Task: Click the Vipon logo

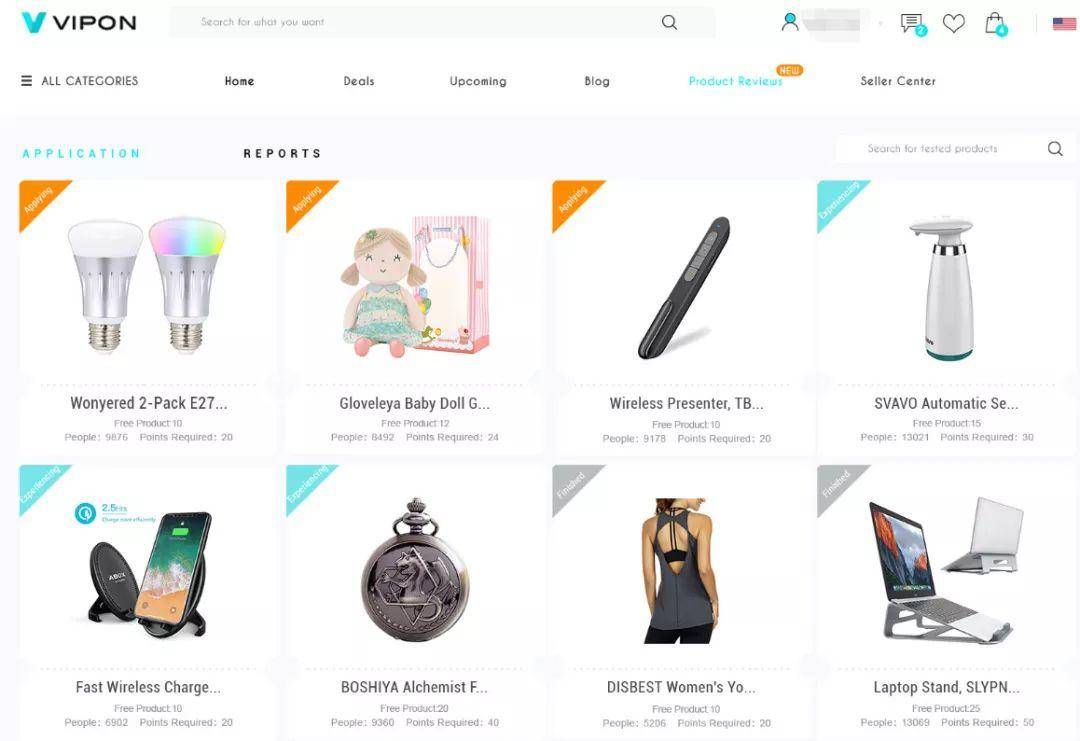Action: pos(79,22)
